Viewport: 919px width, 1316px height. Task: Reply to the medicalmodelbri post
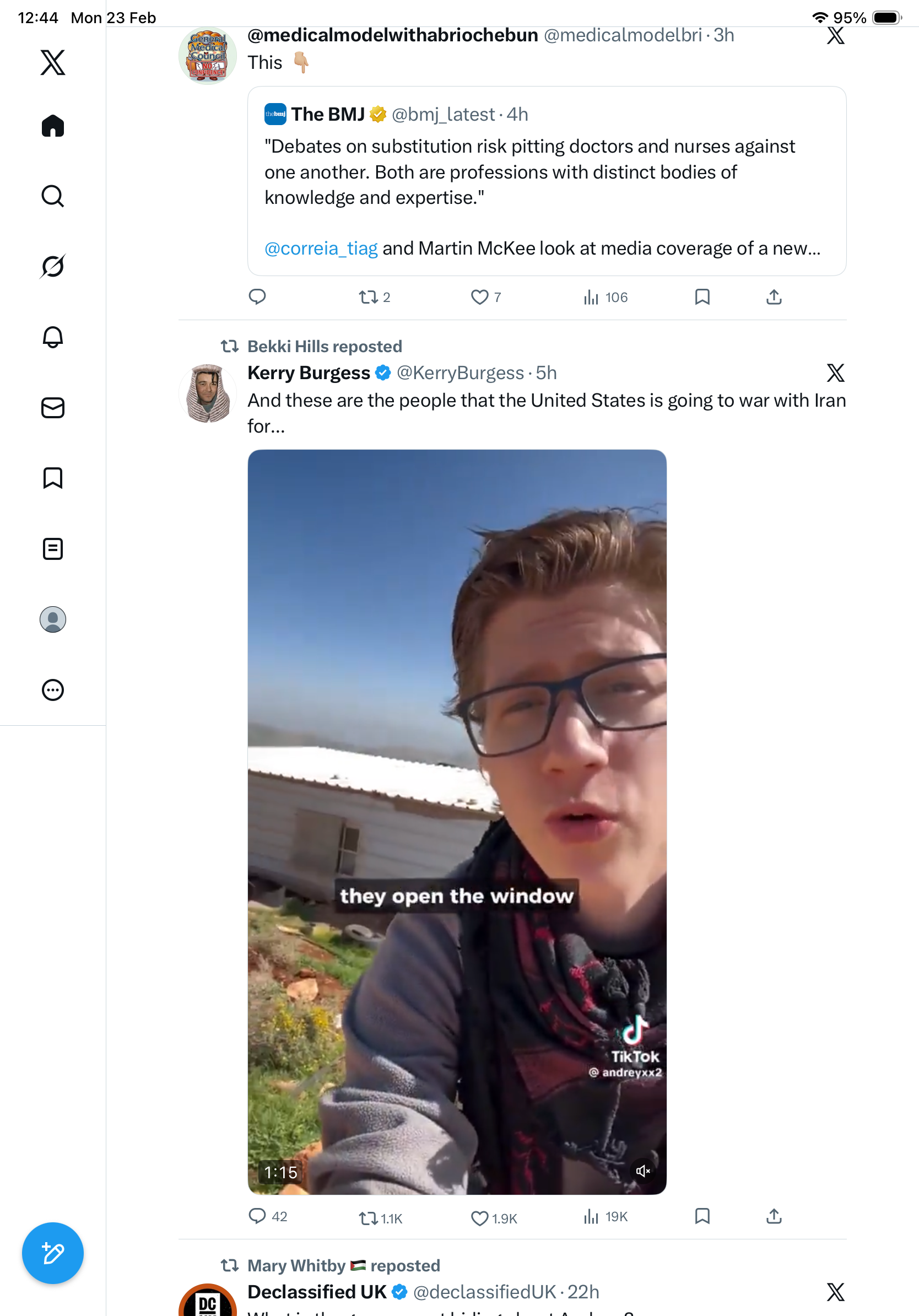coord(257,297)
